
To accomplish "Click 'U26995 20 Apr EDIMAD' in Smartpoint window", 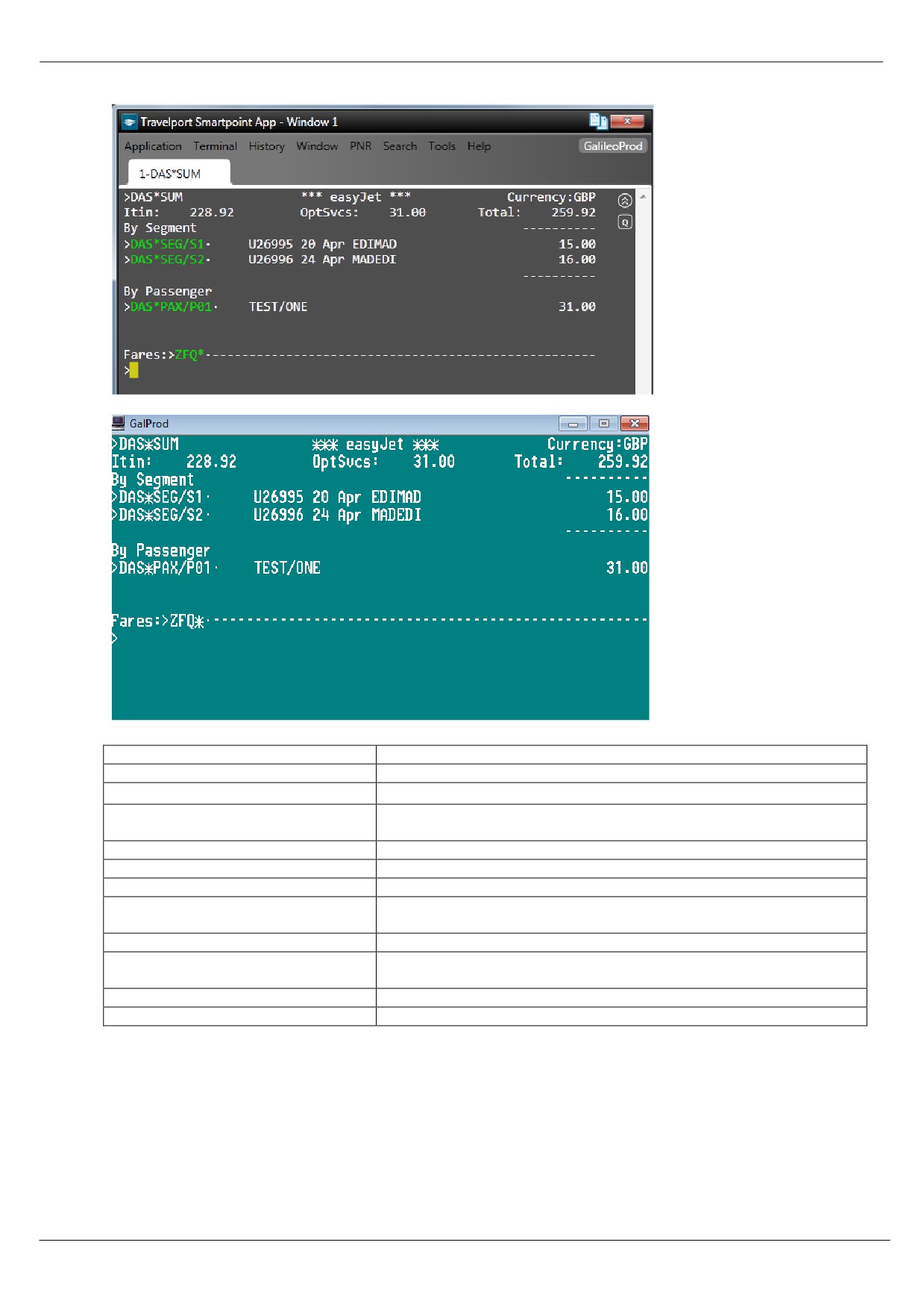I will pos(322,244).
